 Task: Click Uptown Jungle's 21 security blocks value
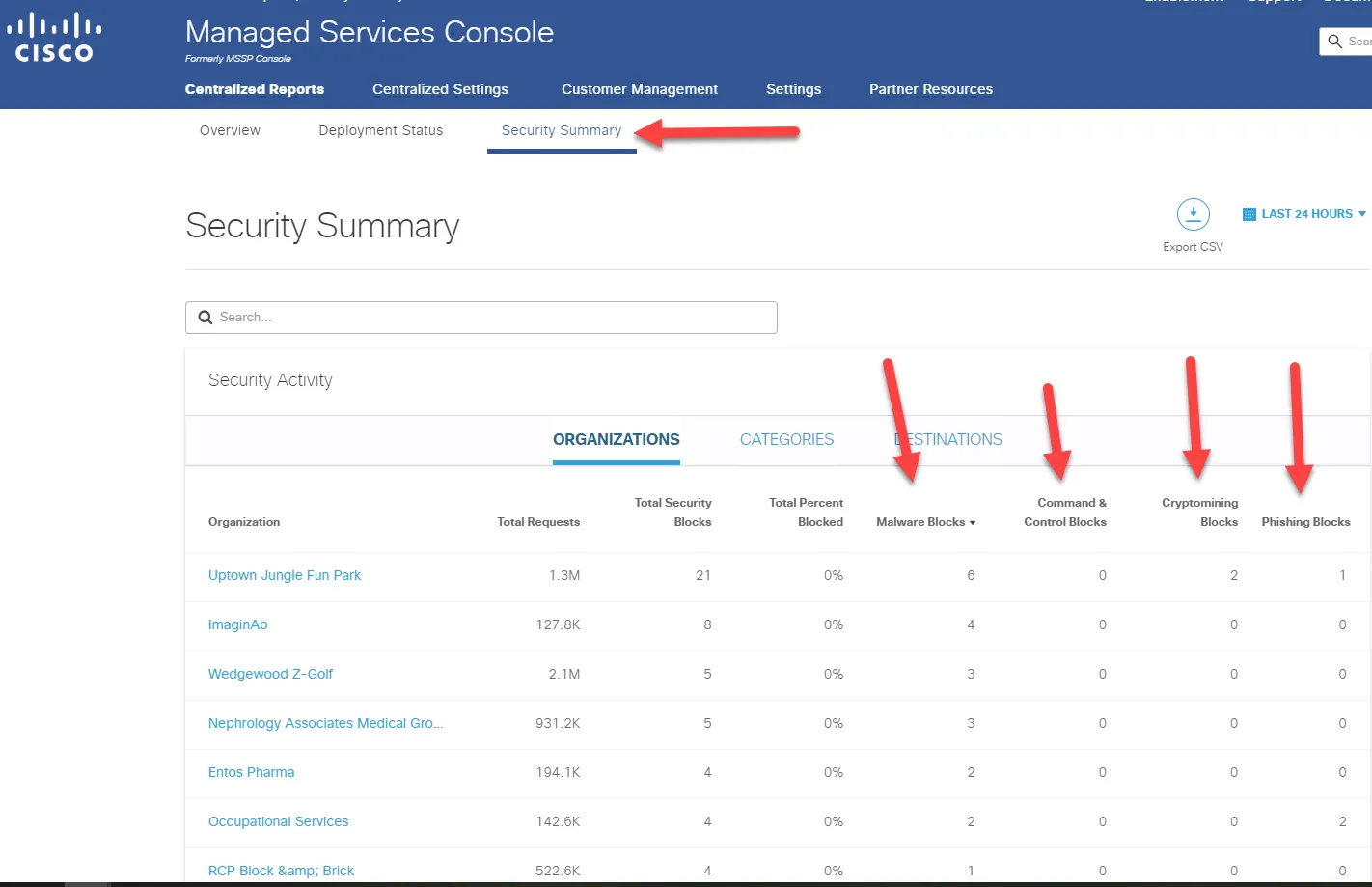click(703, 575)
